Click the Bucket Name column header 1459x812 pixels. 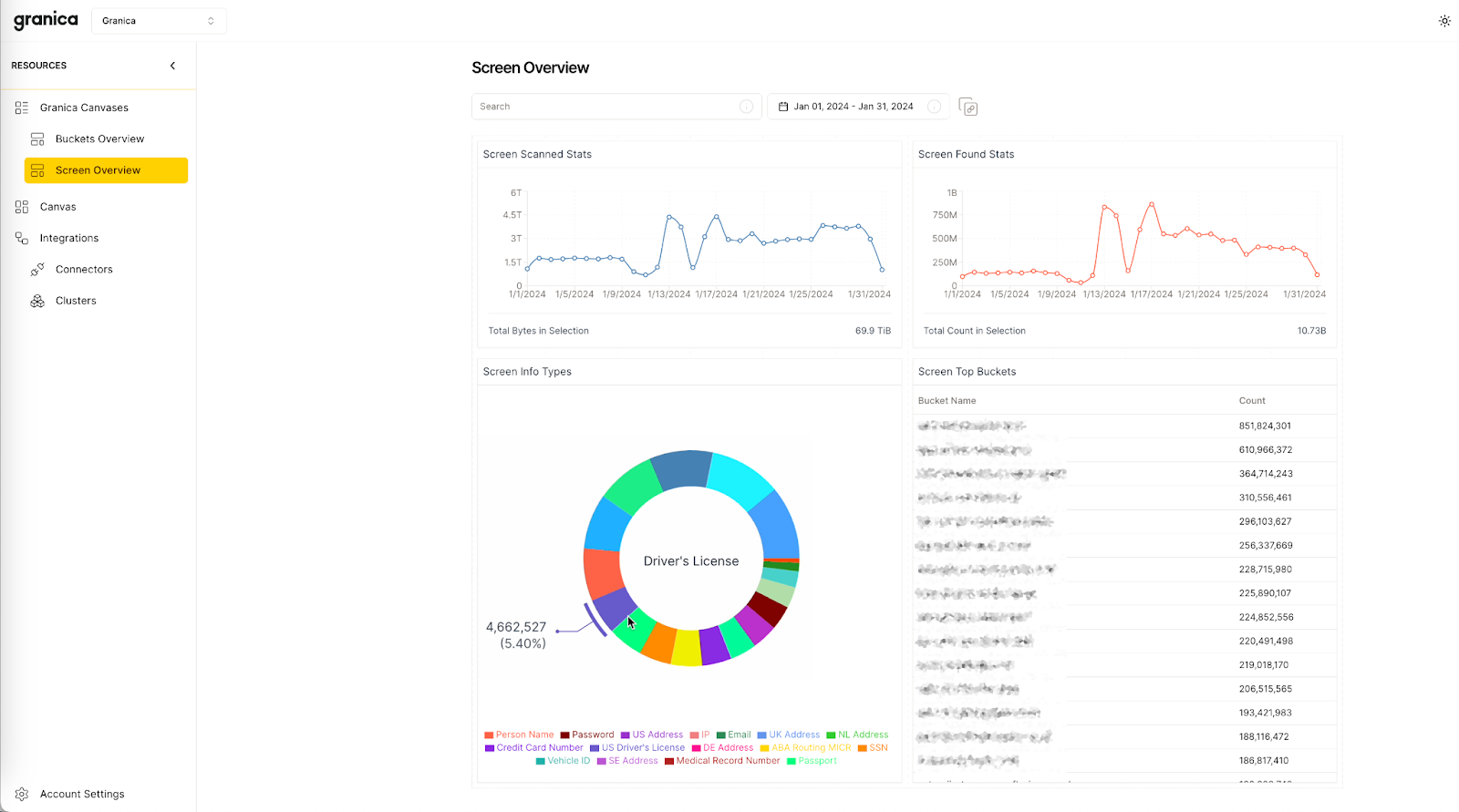click(947, 401)
